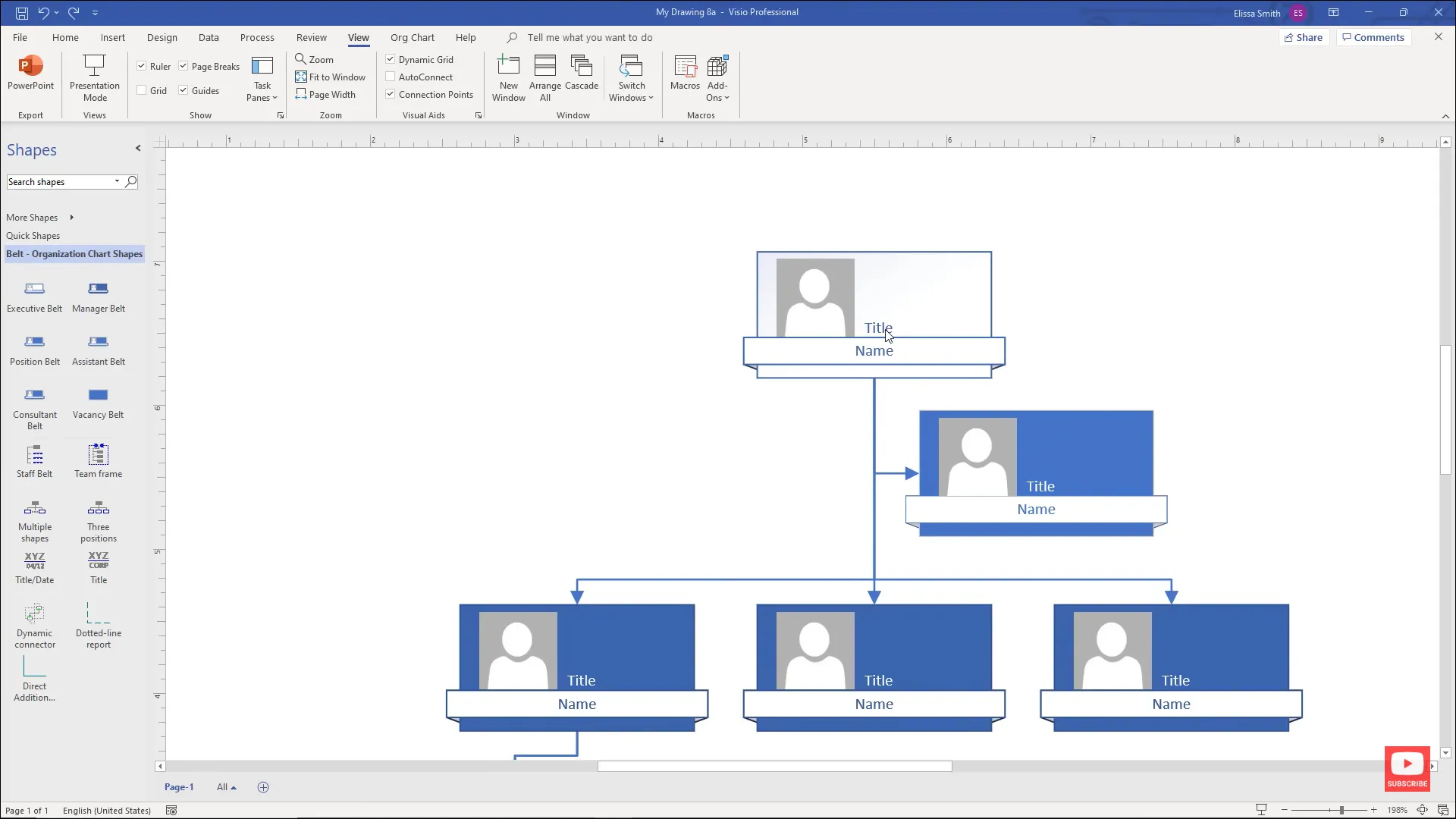
Task: Disable Connection Points
Action: tap(391, 94)
